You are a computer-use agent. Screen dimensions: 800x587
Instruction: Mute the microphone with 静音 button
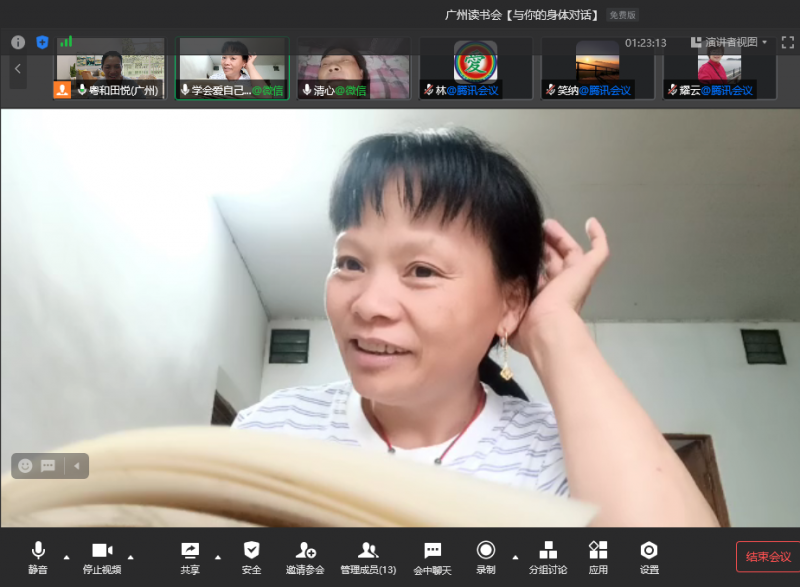coord(38,557)
